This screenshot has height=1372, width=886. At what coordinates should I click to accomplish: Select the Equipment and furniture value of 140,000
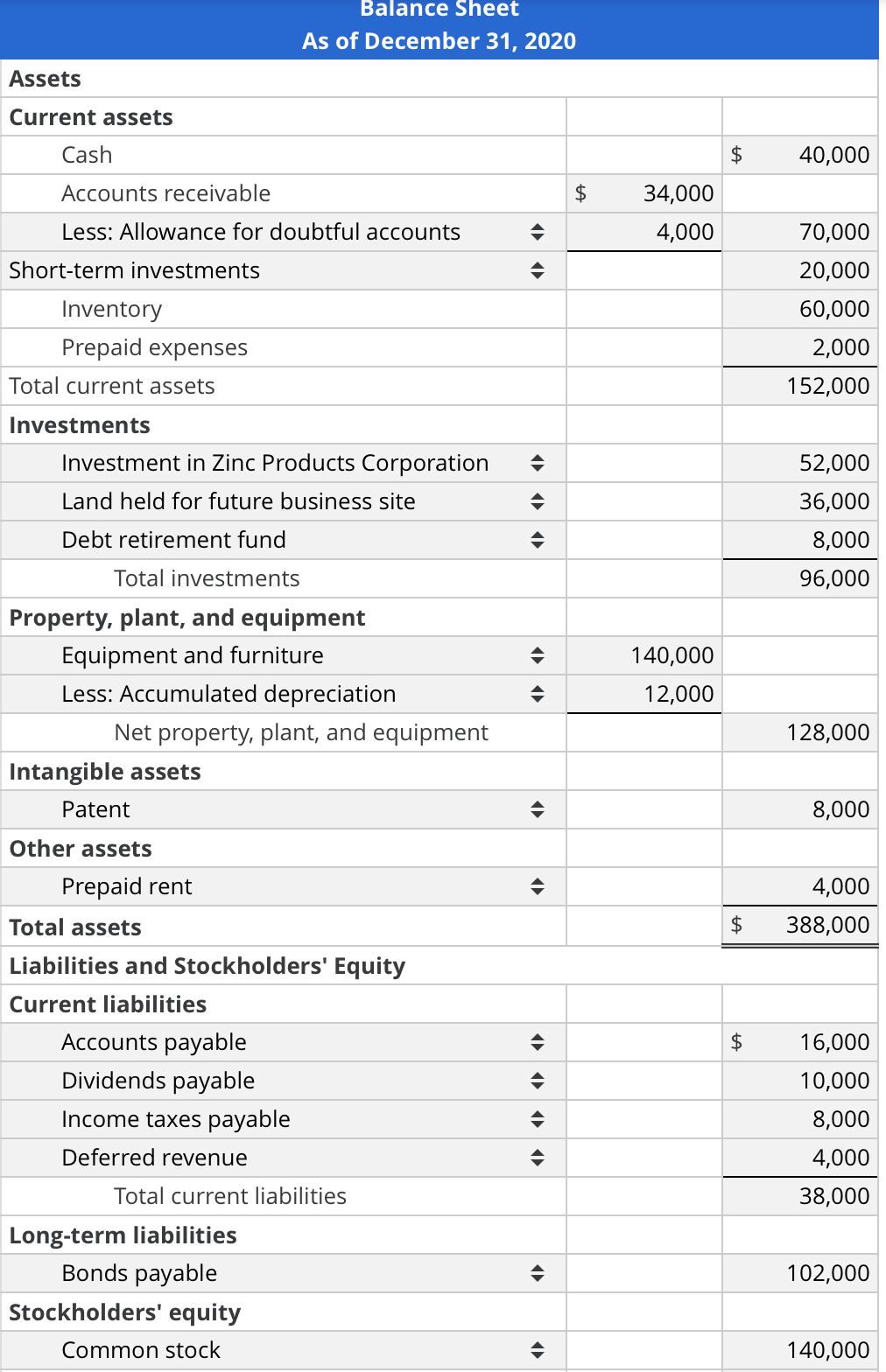pyautogui.click(x=643, y=654)
